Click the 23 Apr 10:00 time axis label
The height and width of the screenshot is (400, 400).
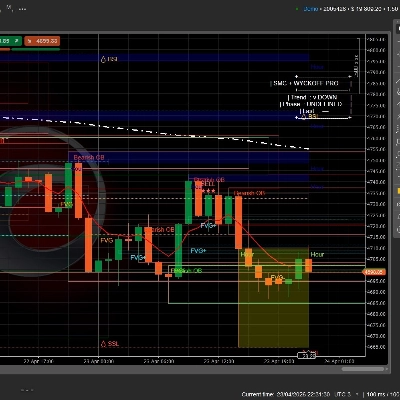[219, 361]
